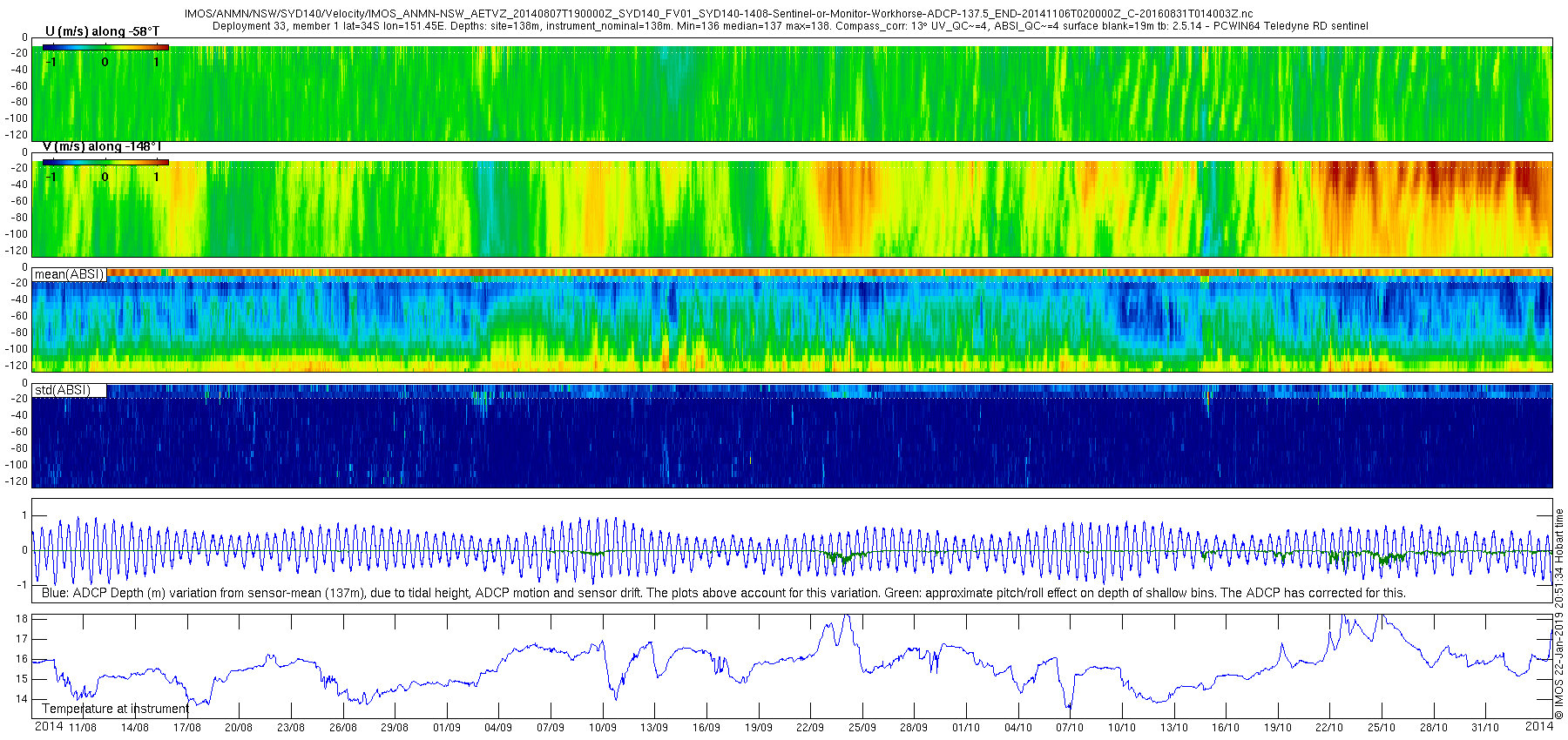Image resolution: width=1568 pixels, height=740 pixels.
Task: Click the 2014 year label at bottom left
Action: pos(48,726)
